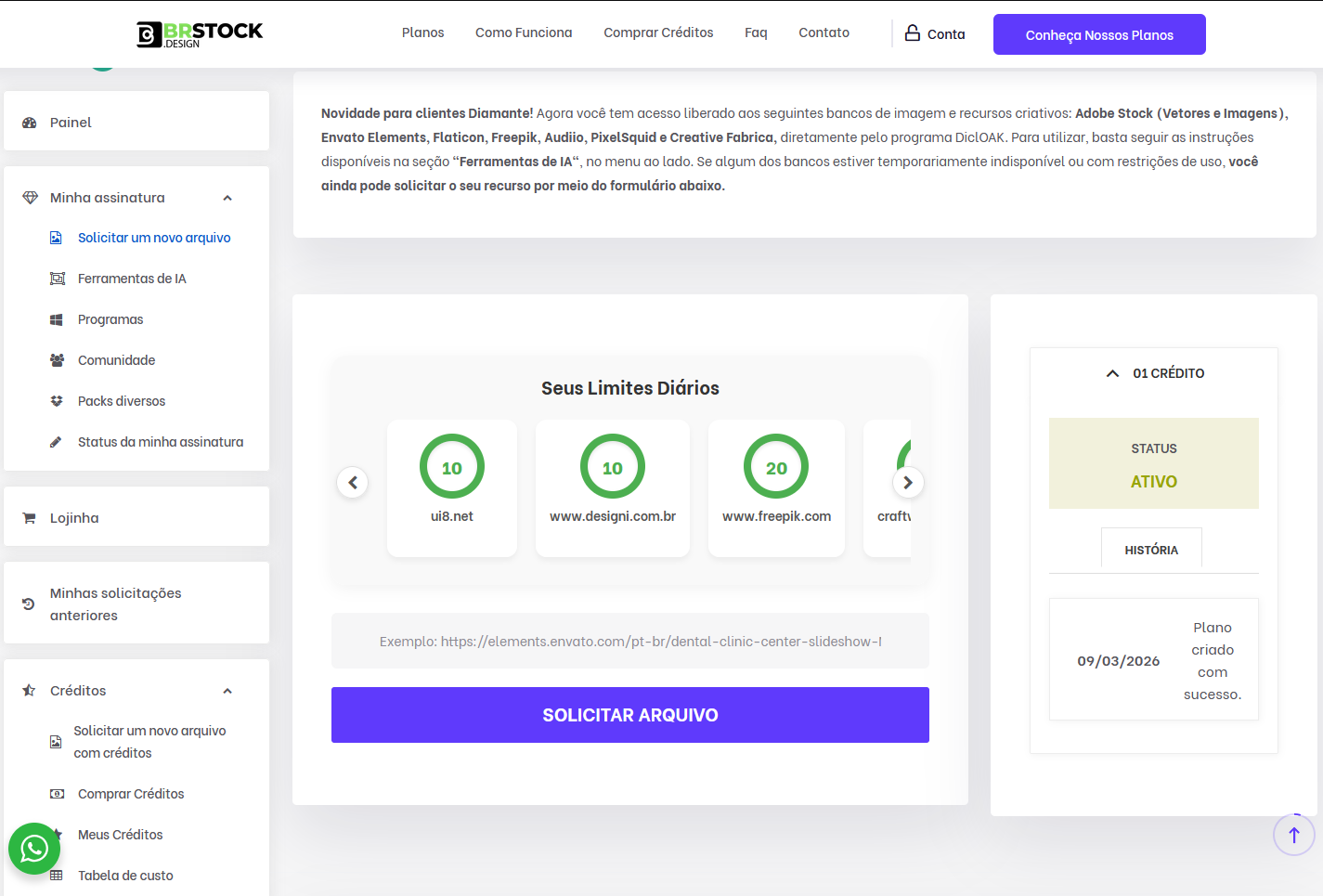Collapse the Créditos sidebar section

227,691
